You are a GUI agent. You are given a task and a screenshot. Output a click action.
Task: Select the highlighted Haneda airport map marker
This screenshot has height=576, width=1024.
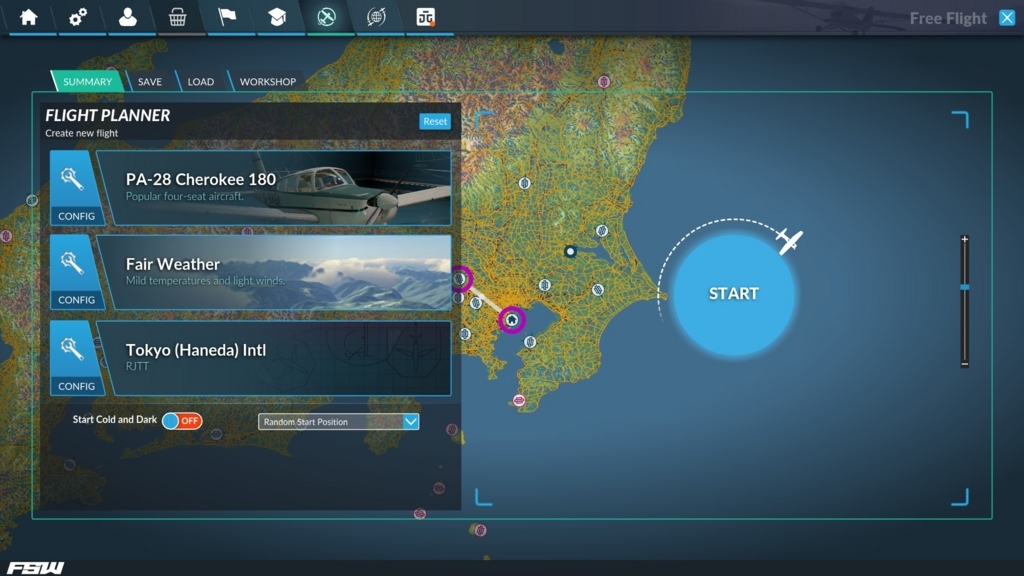coord(512,320)
